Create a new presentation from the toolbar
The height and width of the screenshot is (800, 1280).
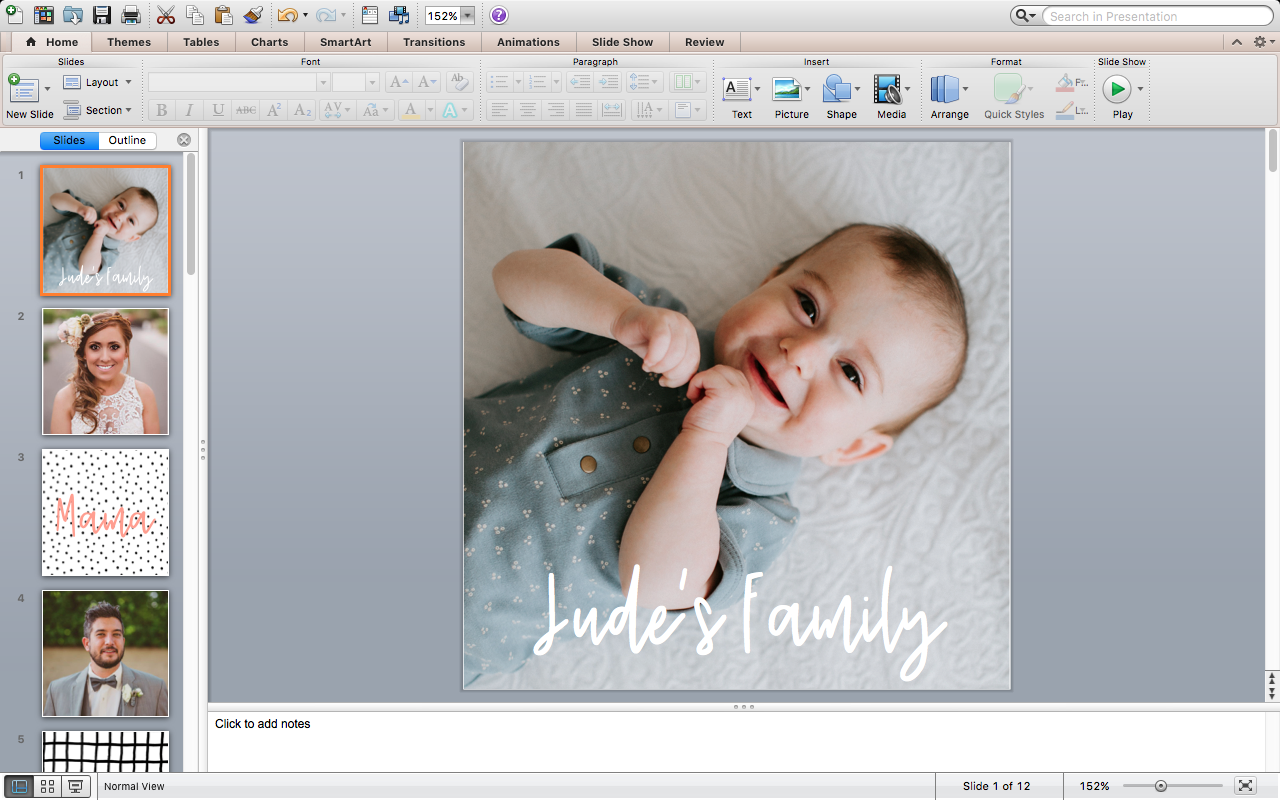click(x=14, y=15)
